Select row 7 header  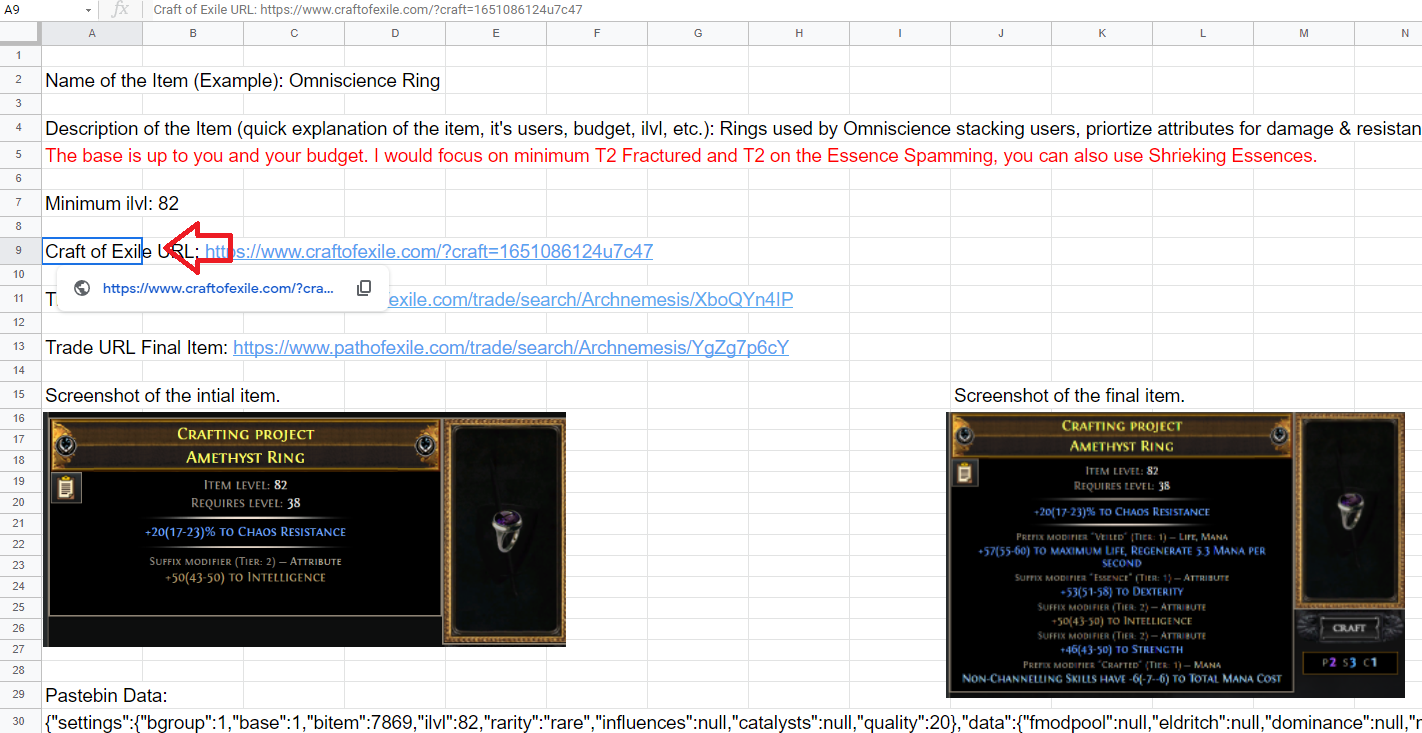[20, 203]
